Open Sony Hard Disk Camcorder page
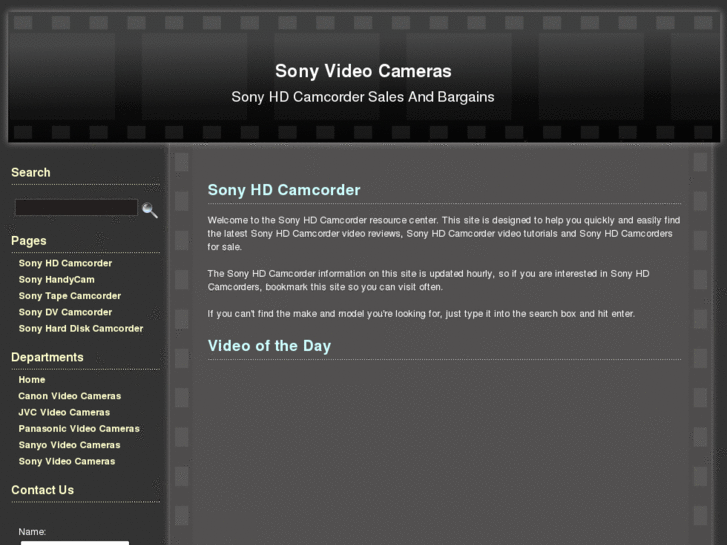This screenshot has height=545, width=727. pyautogui.click(x=81, y=328)
